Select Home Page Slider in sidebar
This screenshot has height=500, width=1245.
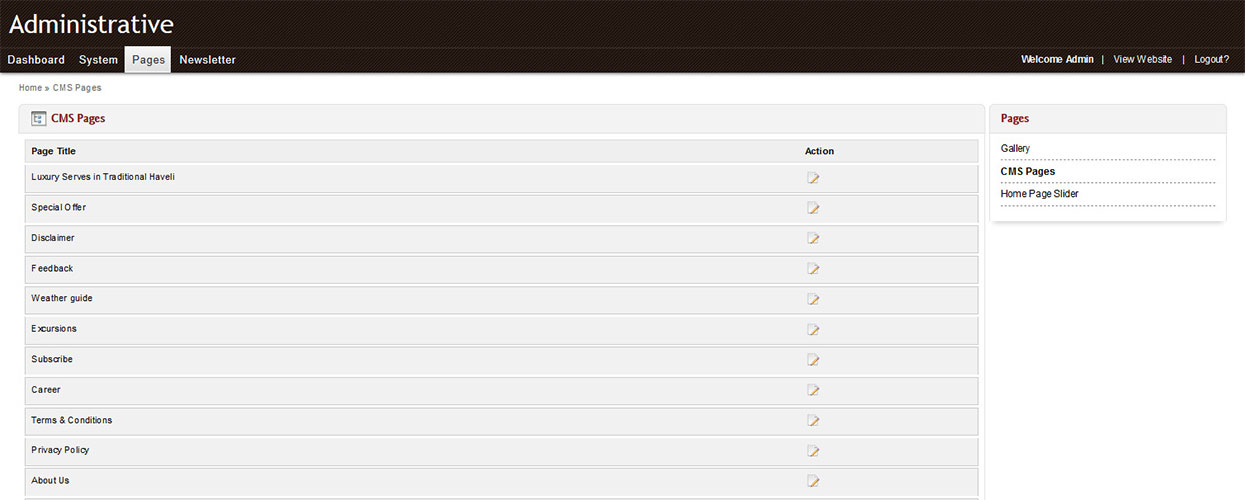[1039, 194]
